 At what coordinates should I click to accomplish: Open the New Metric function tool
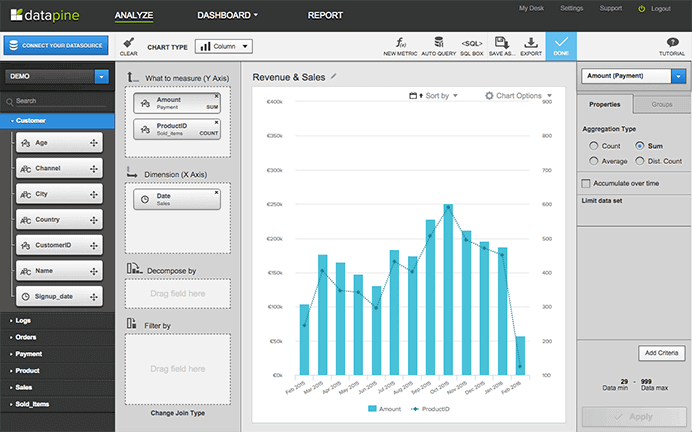pyautogui.click(x=400, y=42)
